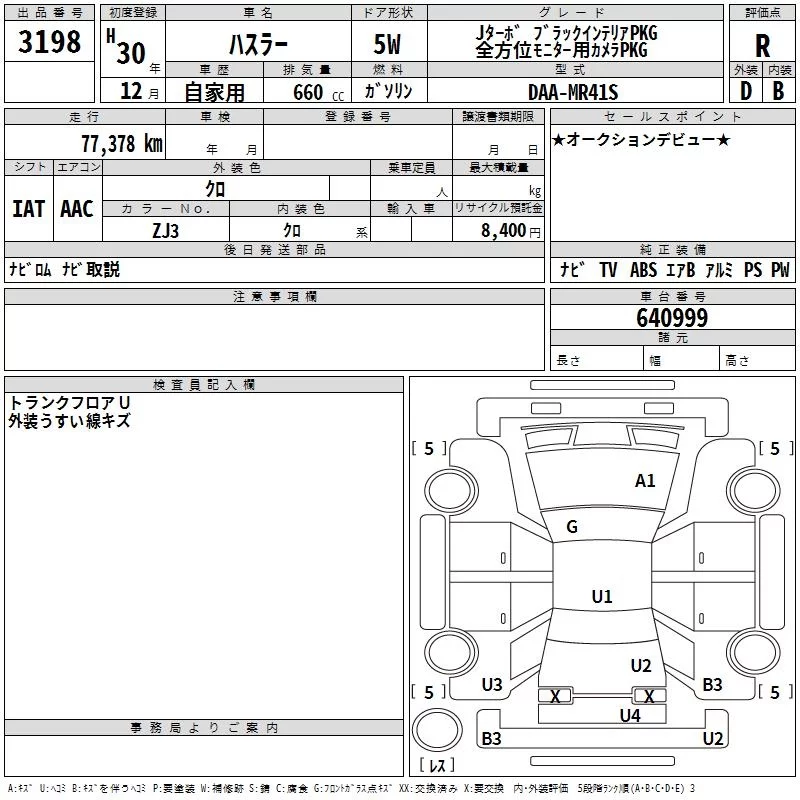This screenshot has width=800, height=800.
Task: Select the 後日発送部品 header
Action: click(274, 249)
